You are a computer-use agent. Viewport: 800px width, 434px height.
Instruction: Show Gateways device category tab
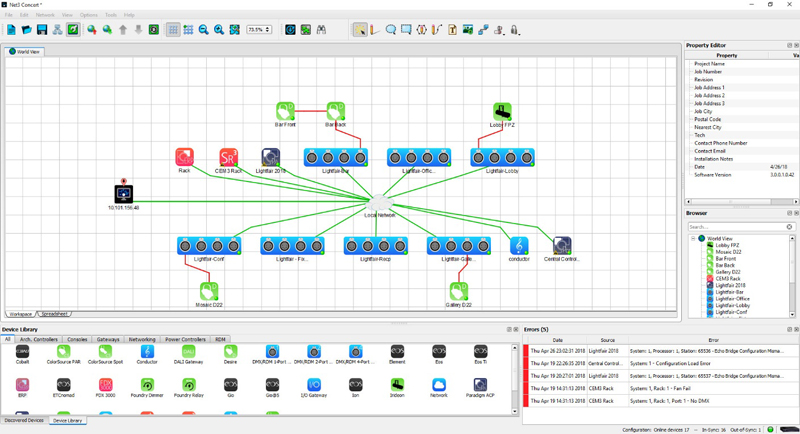click(x=108, y=339)
